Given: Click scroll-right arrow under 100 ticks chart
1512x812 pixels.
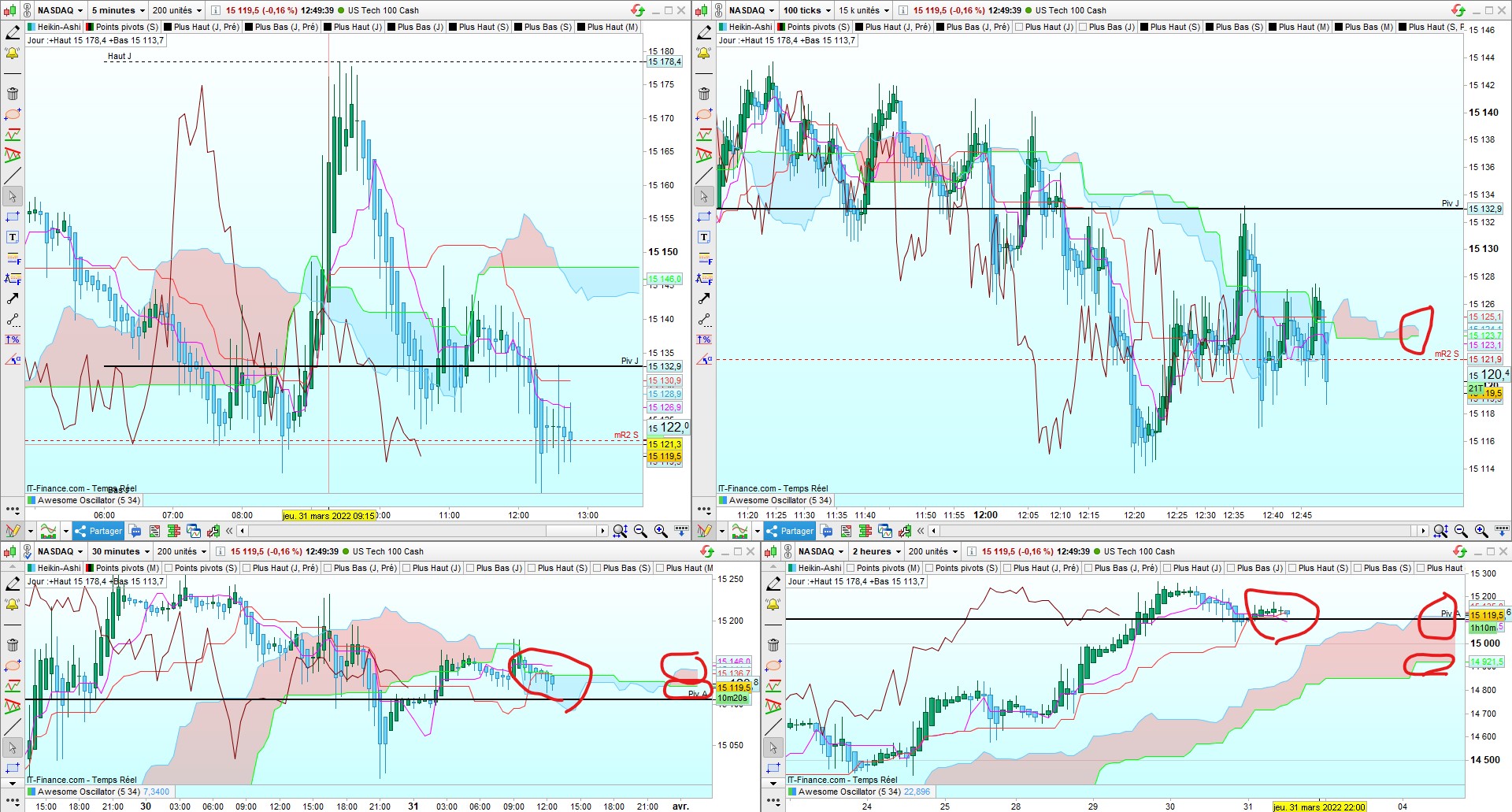Looking at the screenshot, I should (x=1423, y=531).
